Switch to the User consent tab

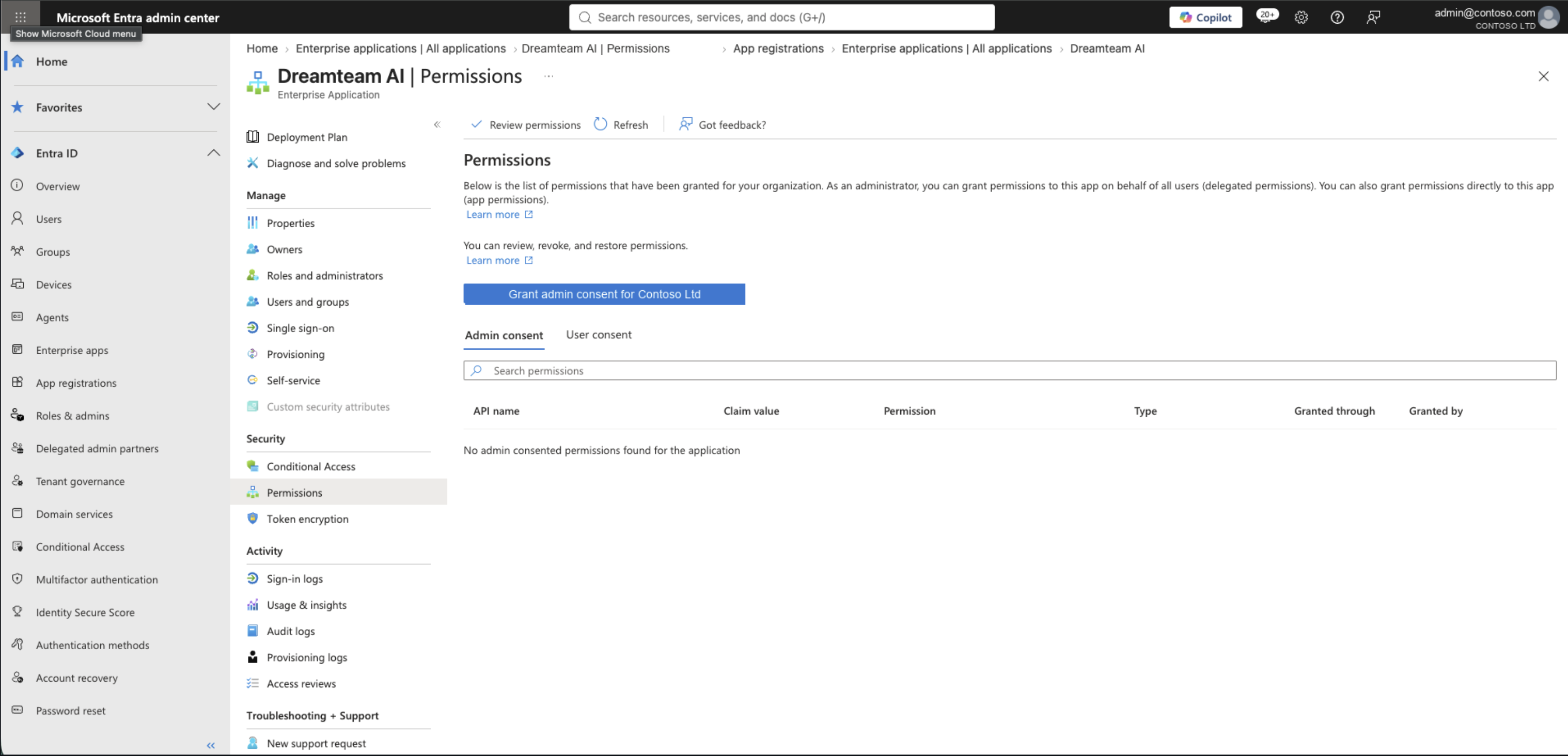pos(599,334)
